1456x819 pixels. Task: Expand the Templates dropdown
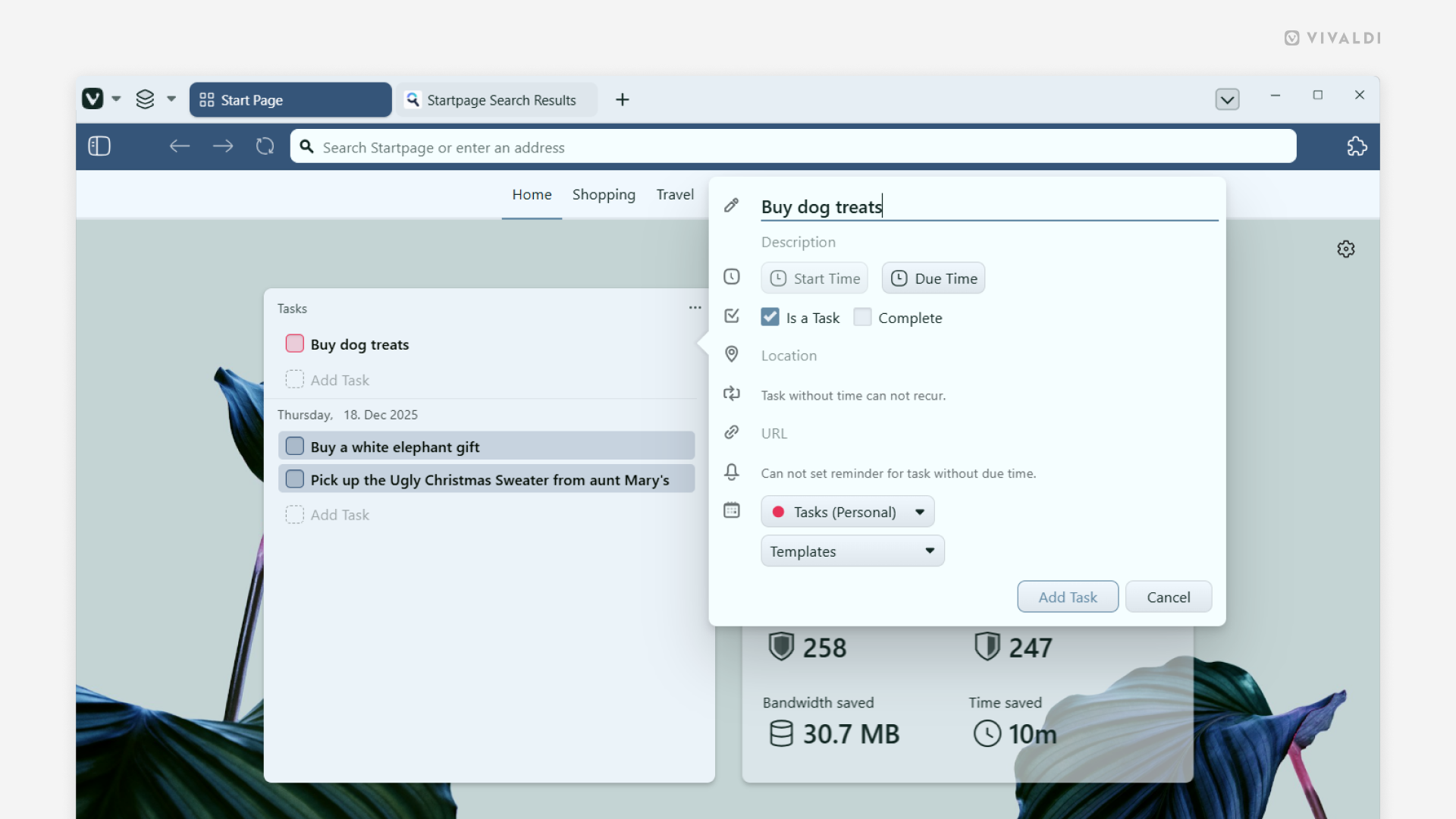click(x=852, y=551)
